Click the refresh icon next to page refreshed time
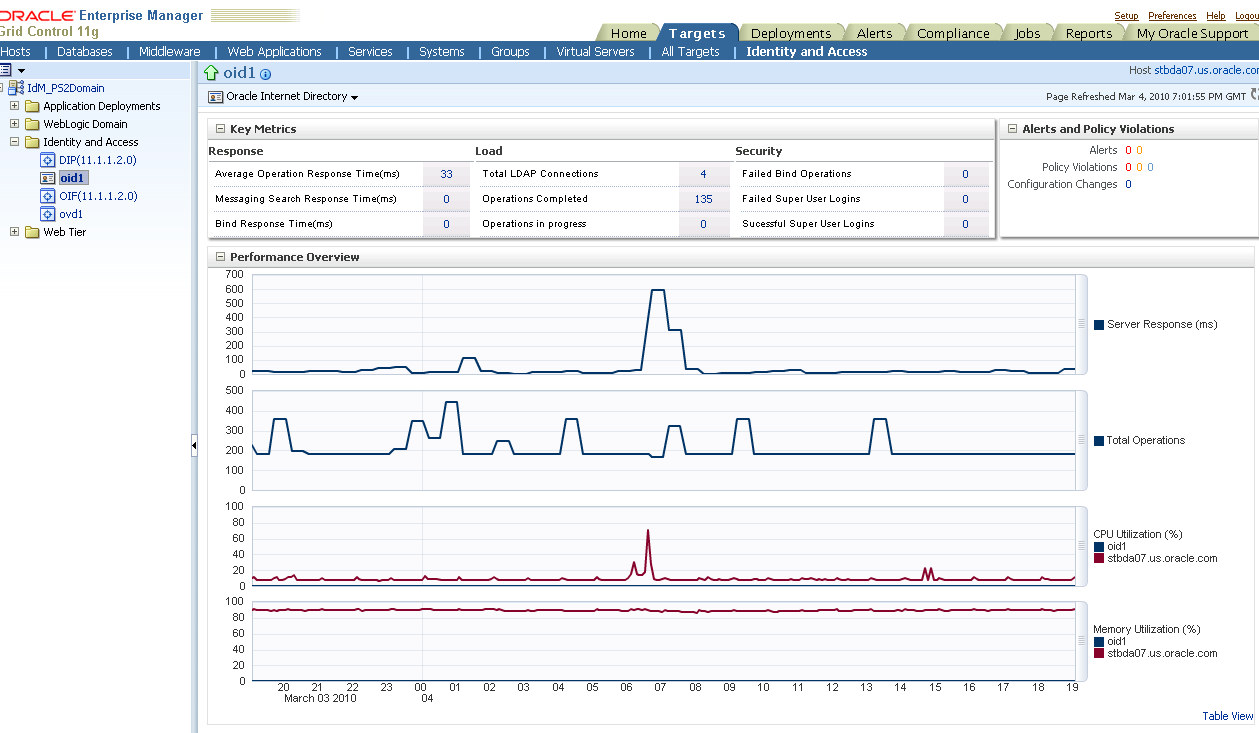Screen dimensions: 1259x733 (1254, 96)
